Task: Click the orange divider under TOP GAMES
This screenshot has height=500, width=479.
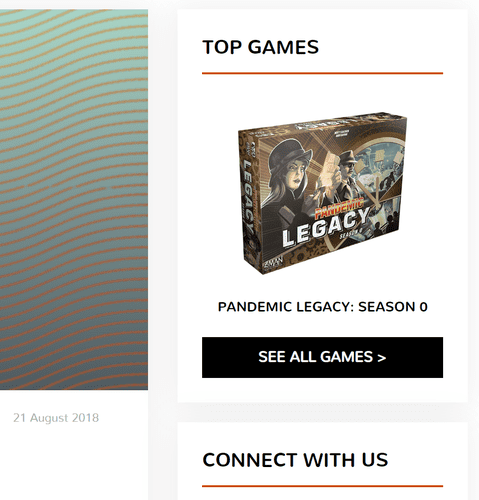Action: 322,73
